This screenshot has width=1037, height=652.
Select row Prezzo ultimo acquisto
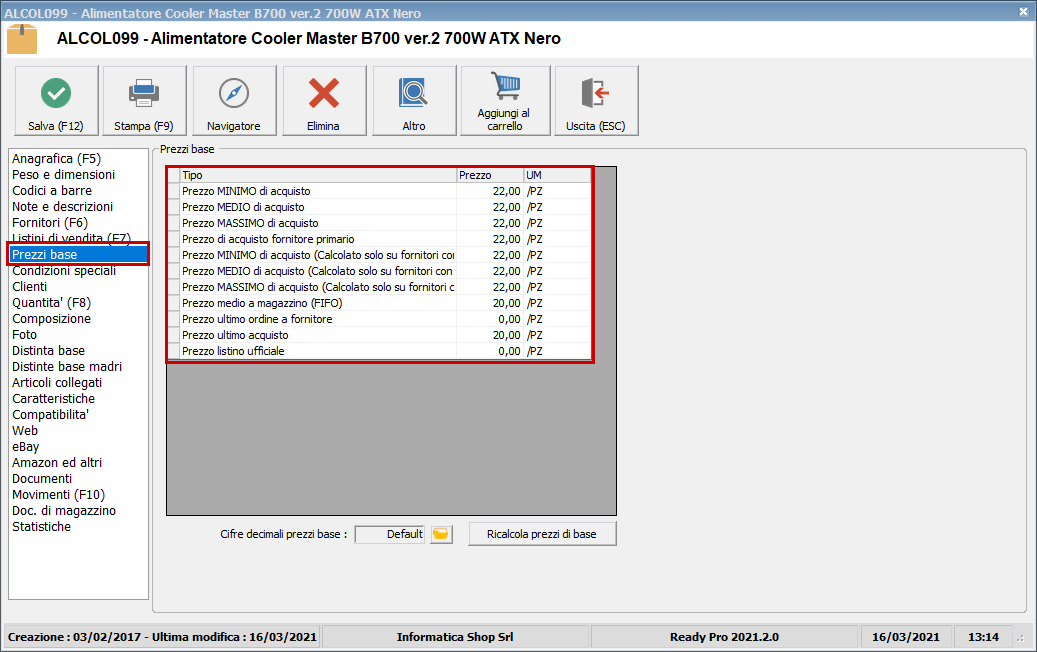[380, 335]
